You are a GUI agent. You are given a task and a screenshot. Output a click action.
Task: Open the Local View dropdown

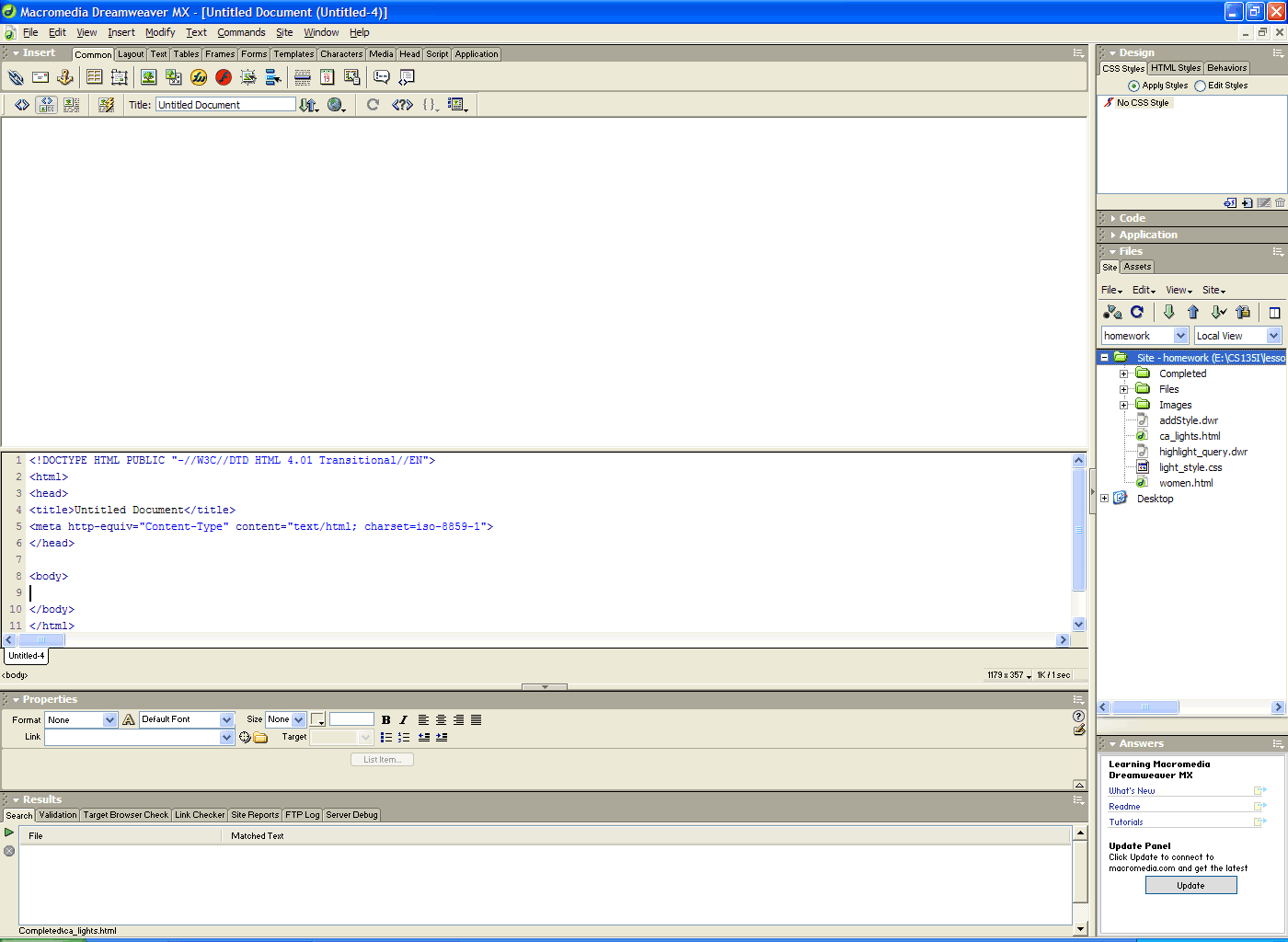pyautogui.click(x=1273, y=336)
